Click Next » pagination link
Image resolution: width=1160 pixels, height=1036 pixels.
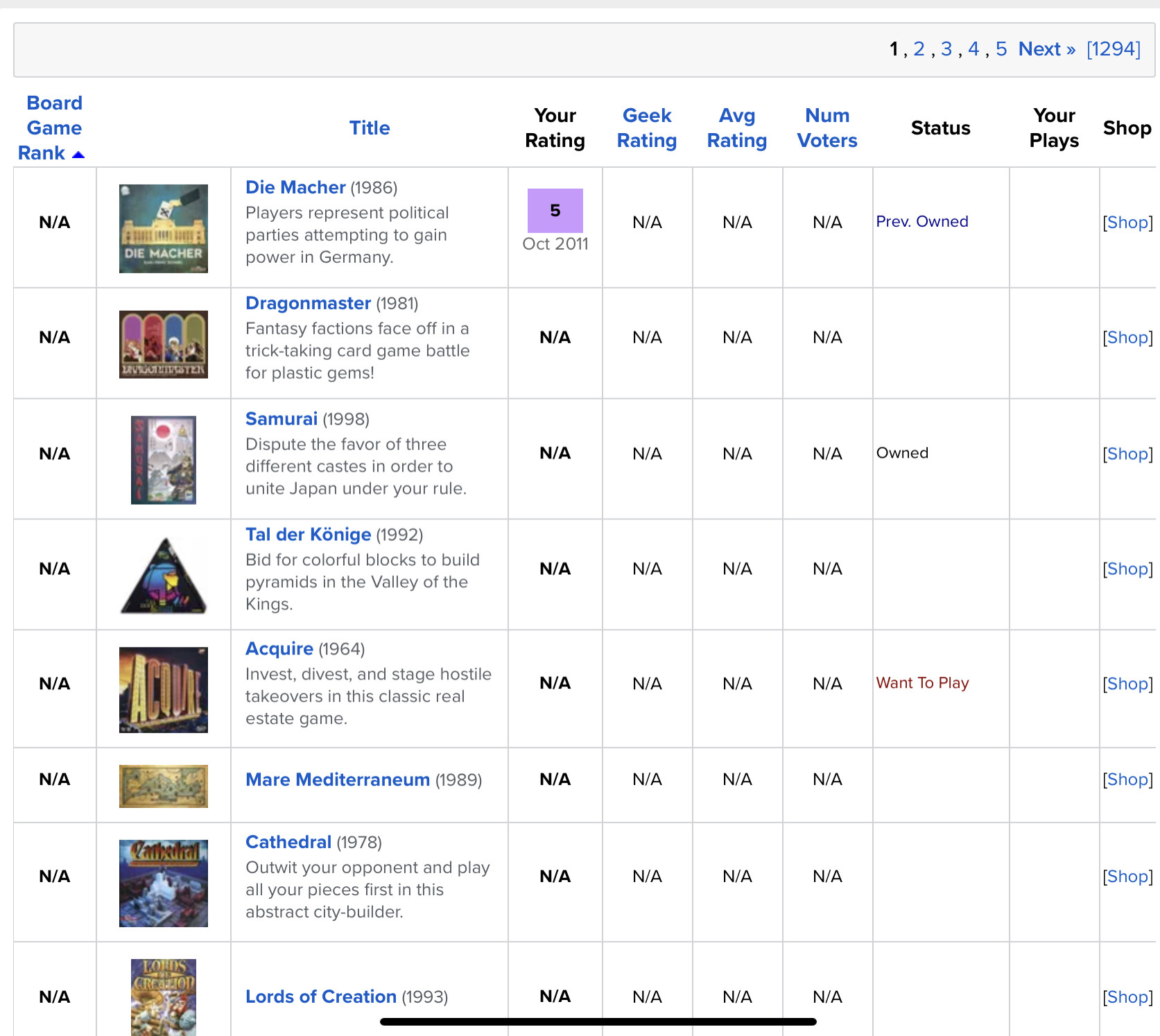pyautogui.click(x=1046, y=49)
